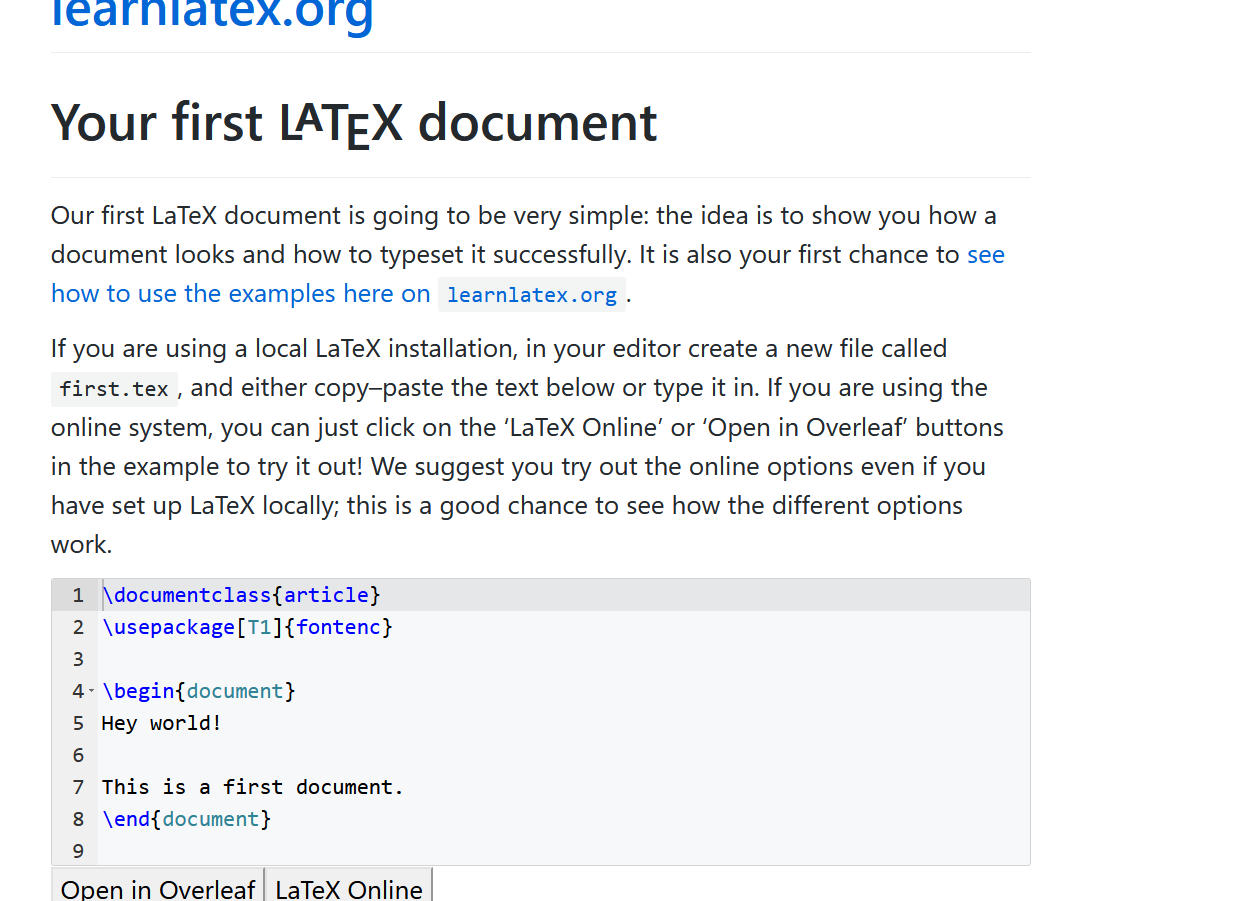This screenshot has height=901, width=1242.
Task: Click line number 5 beside 'Hey world!'
Action: tap(77, 722)
